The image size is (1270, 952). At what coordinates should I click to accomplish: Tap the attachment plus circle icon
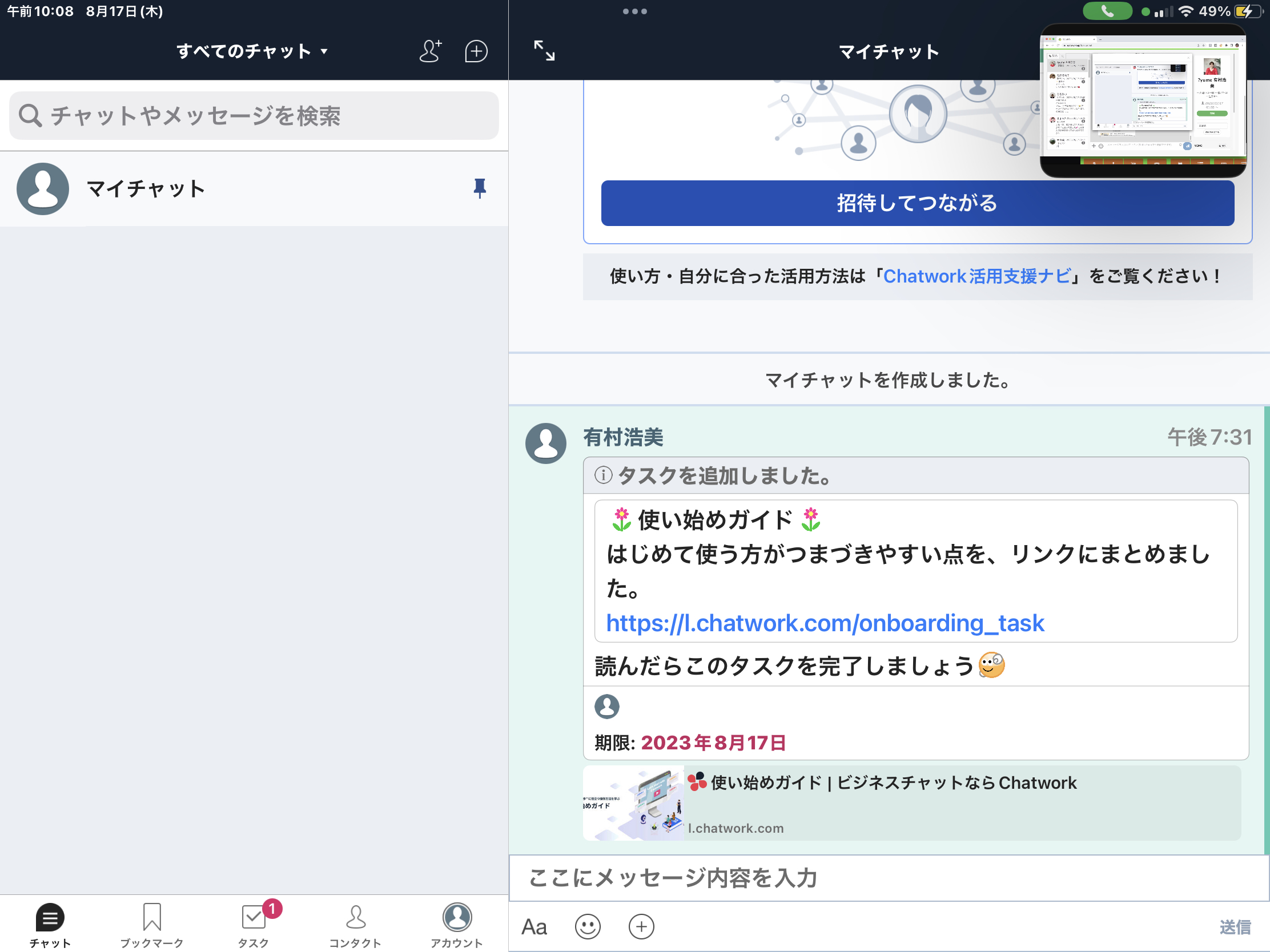point(641,927)
